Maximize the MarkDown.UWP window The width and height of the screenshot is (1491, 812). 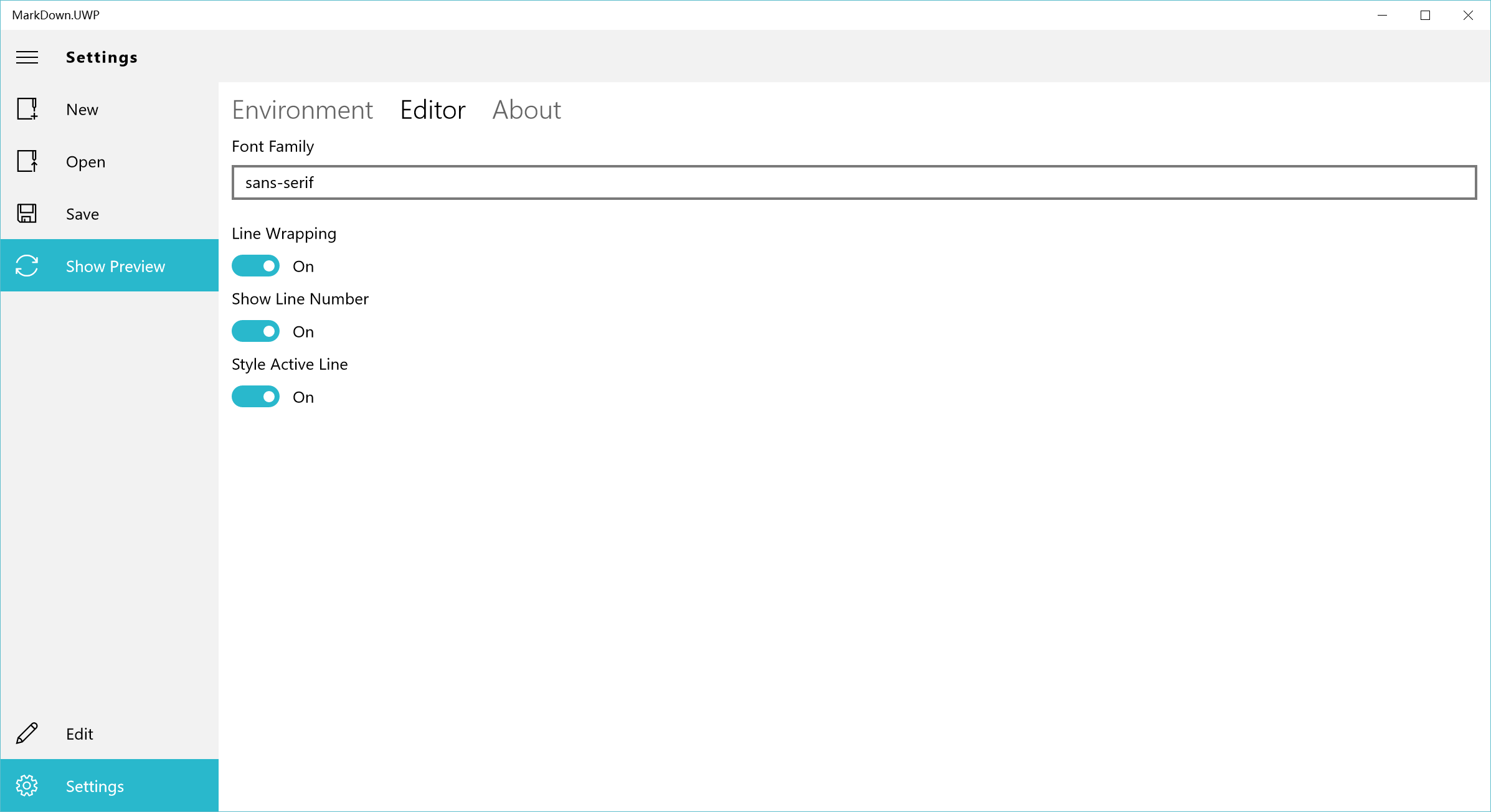point(1425,15)
